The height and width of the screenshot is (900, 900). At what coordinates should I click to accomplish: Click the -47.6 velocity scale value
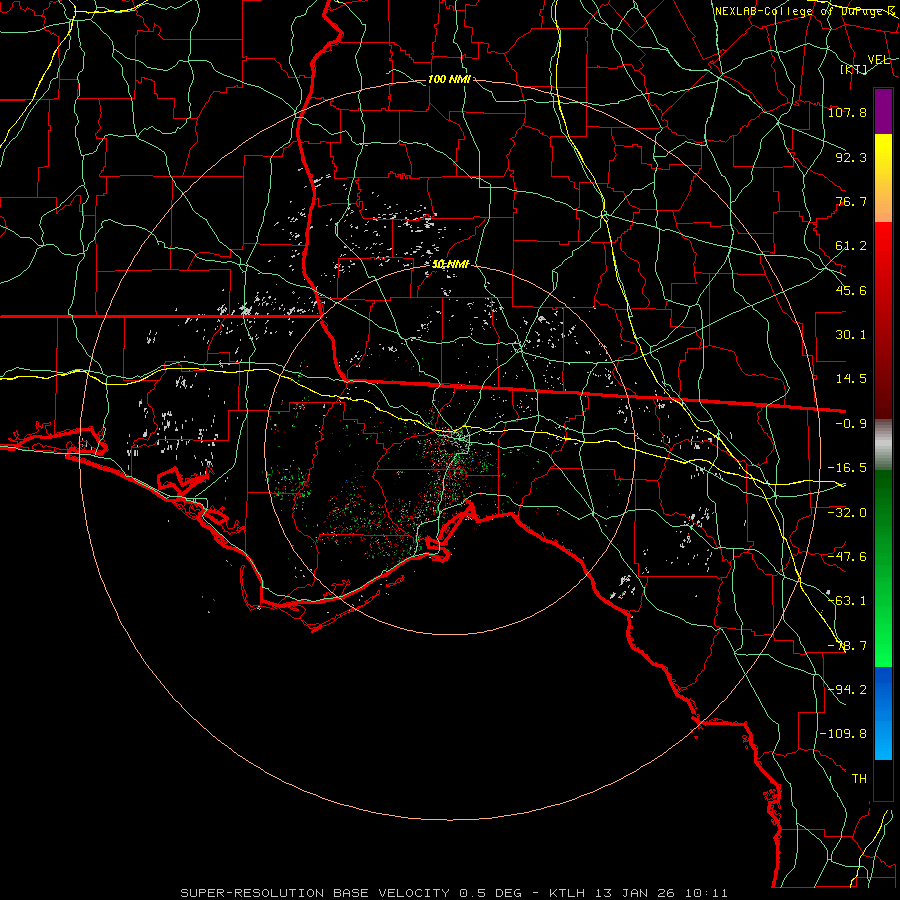847,557
